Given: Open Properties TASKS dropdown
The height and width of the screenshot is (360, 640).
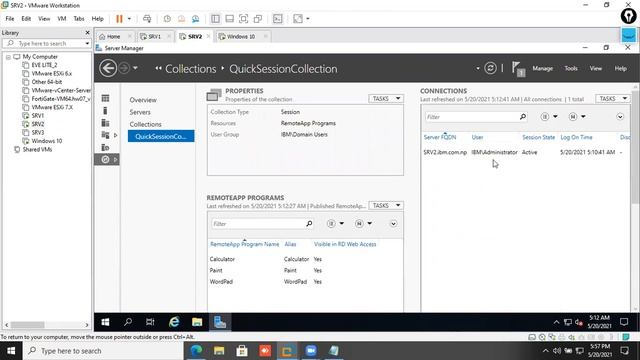Looking at the screenshot, I should [386, 98].
